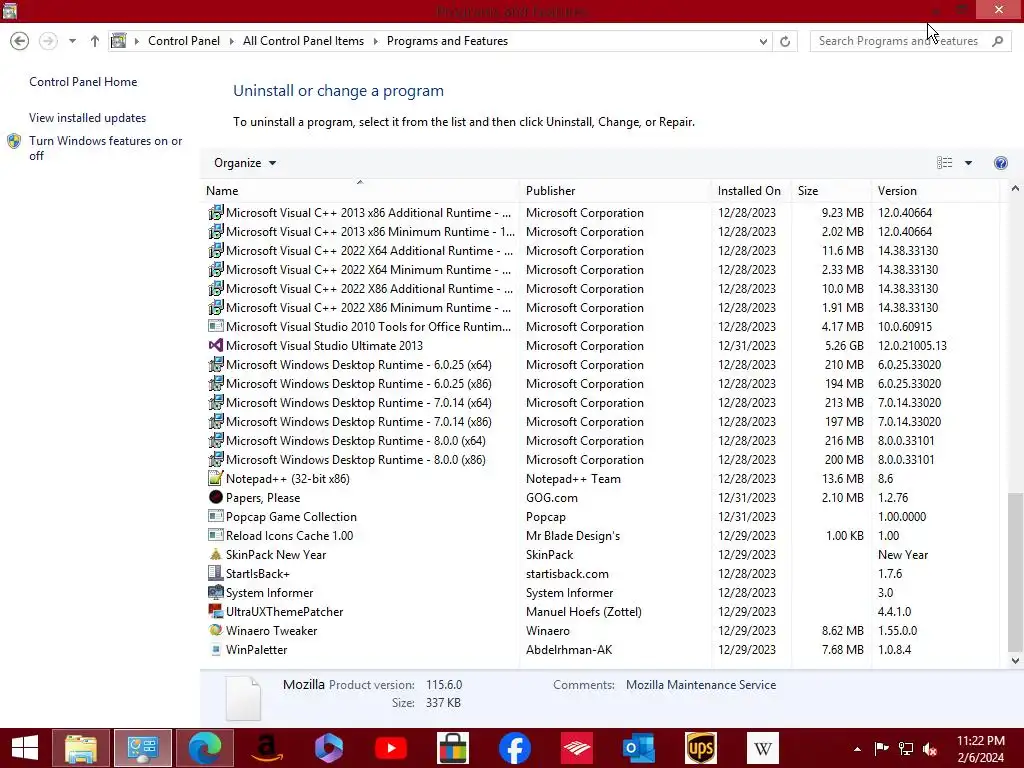Select All Control Panel Items breadcrumb
The width and height of the screenshot is (1024, 768).
[303, 41]
